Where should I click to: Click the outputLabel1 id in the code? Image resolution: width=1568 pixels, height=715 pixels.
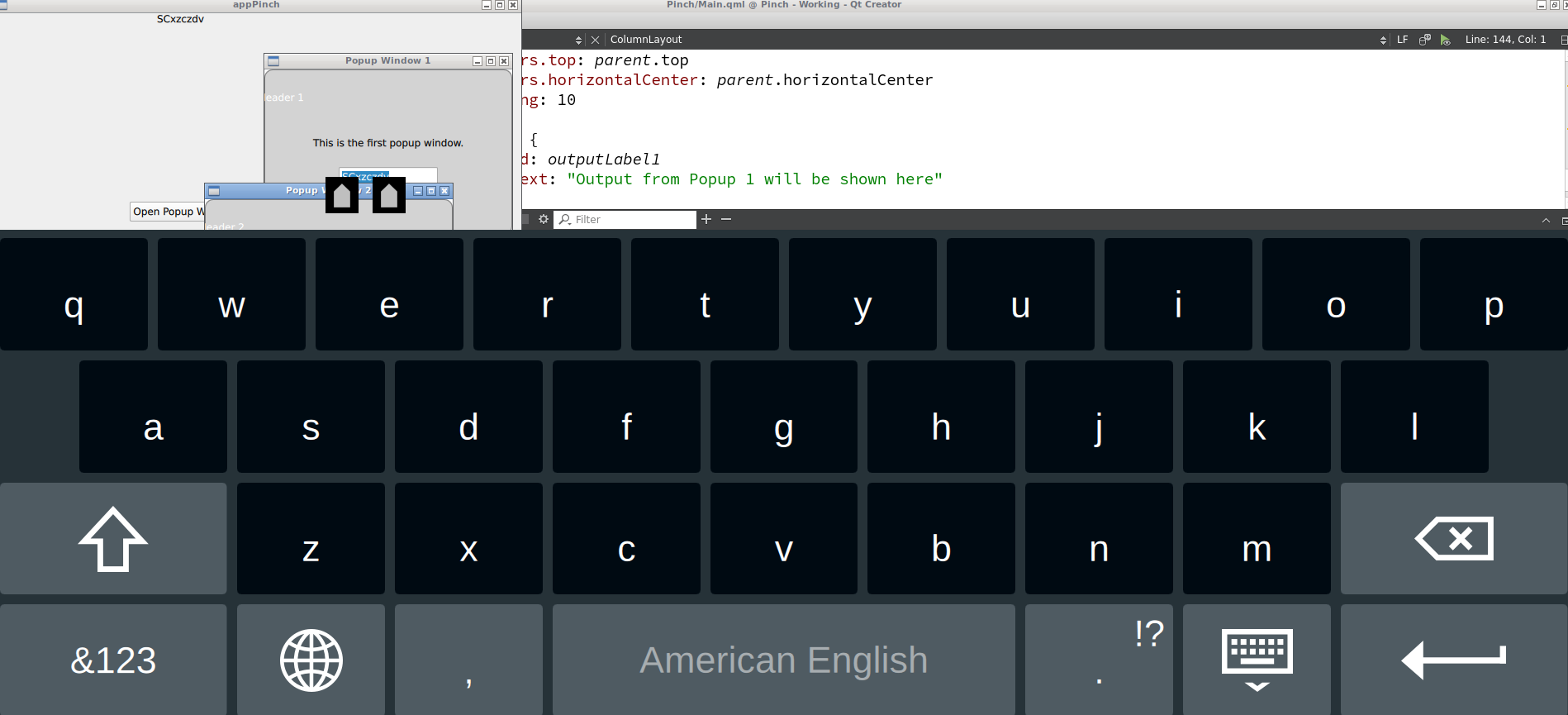[x=604, y=160]
